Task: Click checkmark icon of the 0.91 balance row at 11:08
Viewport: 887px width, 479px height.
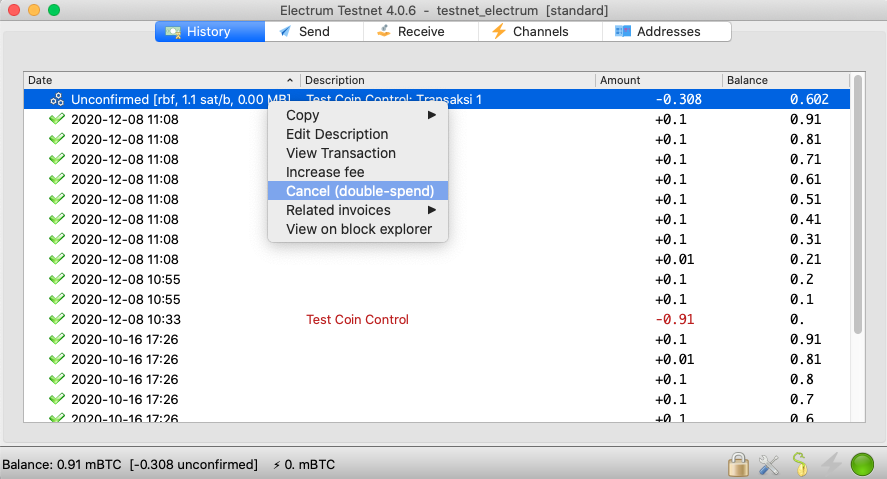Action: click(57, 119)
